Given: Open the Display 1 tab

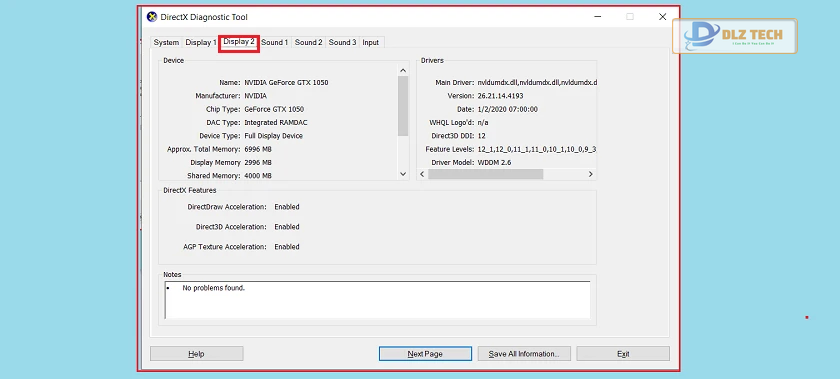Looking at the screenshot, I should point(201,42).
